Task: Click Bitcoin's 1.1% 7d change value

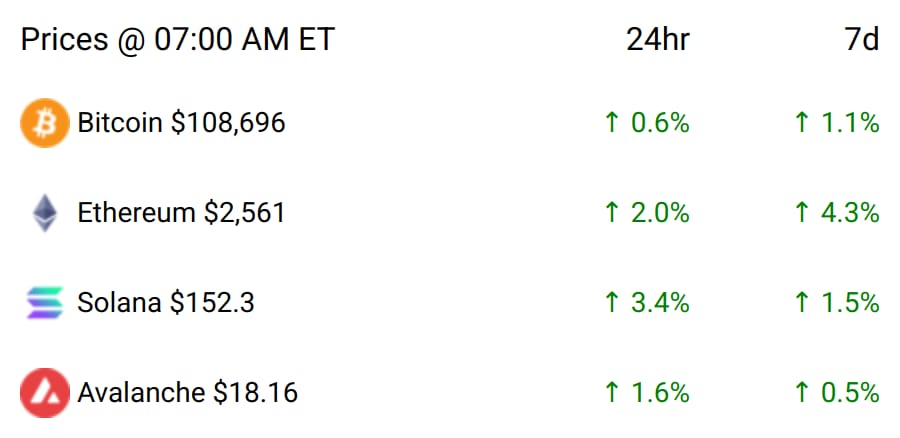Action: tap(850, 123)
